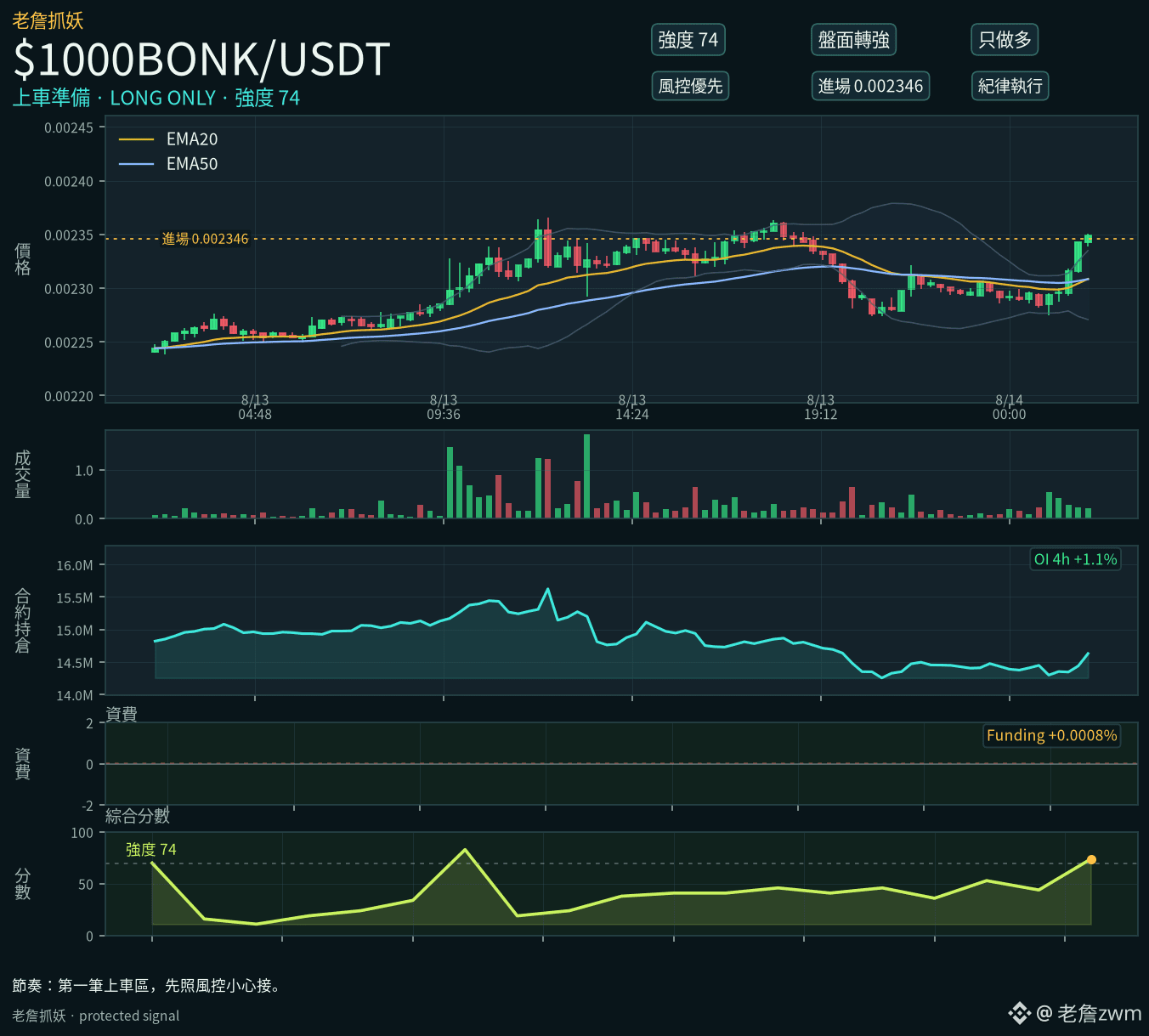Viewport: 1149px width, 1036px height.
Task: Click the EMA20 orange legend line
Action: [136, 139]
